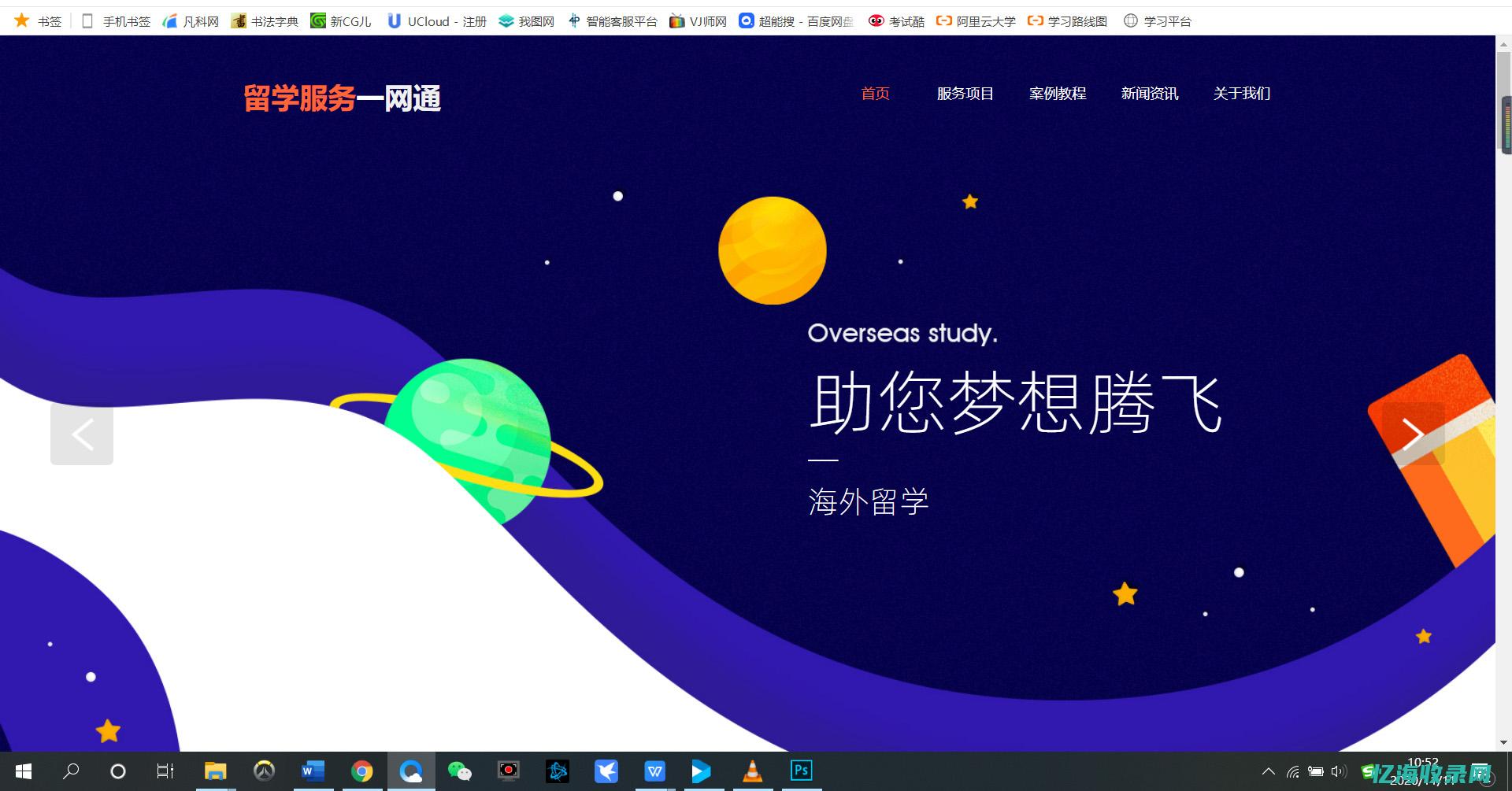Open VLC media player from the taskbar
This screenshot has height=791, width=1512.
[752, 771]
